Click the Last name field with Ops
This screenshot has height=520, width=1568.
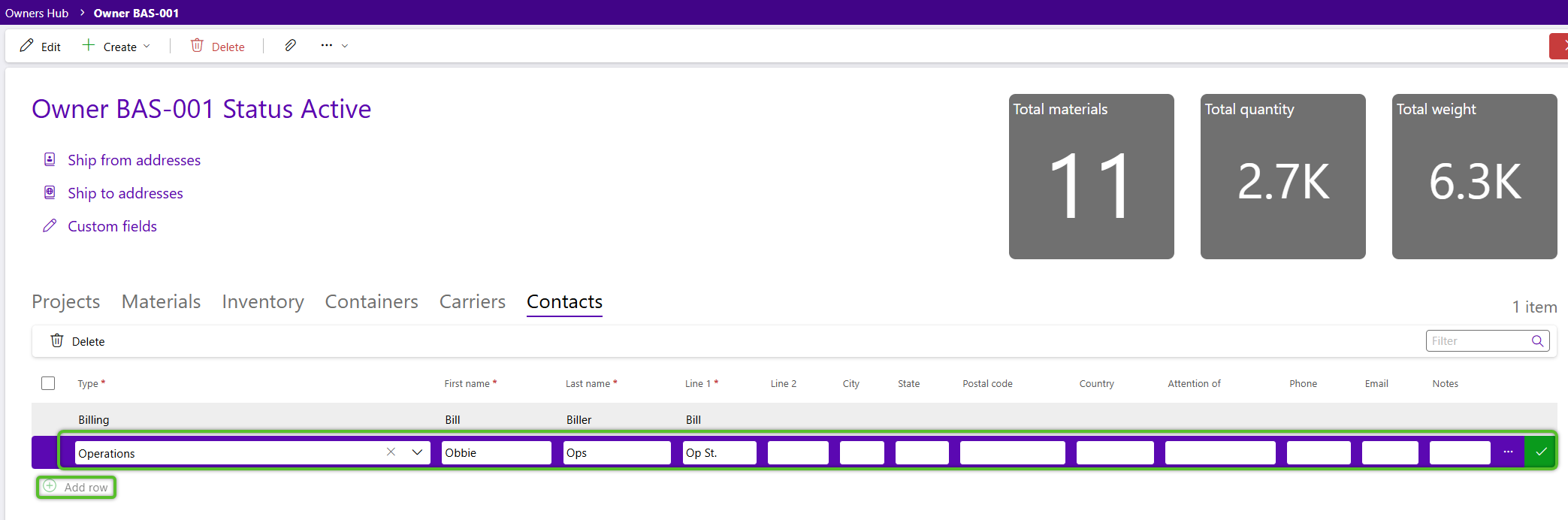tap(617, 452)
